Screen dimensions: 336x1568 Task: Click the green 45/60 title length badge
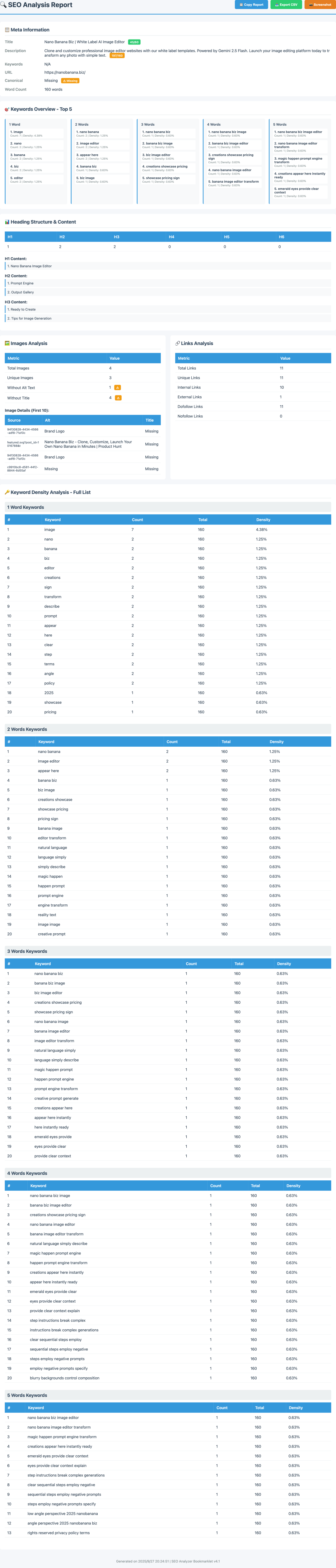[x=134, y=43]
